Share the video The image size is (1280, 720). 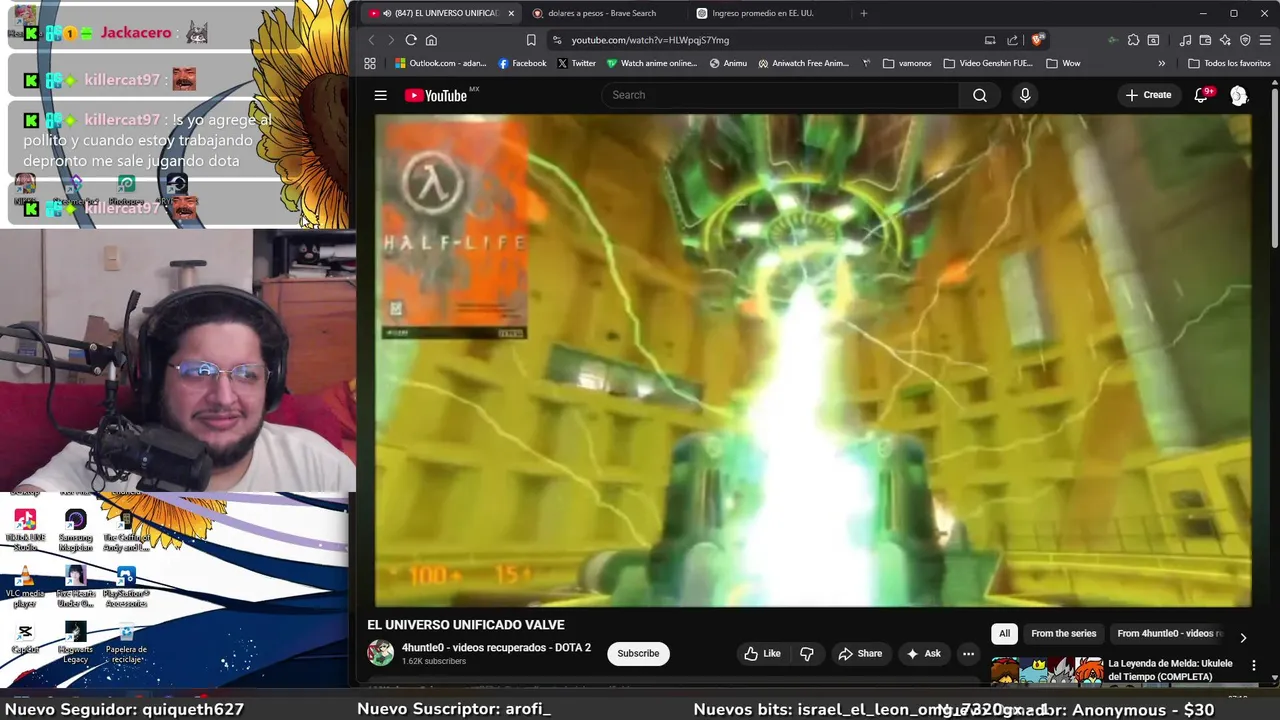tap(860, 653)
